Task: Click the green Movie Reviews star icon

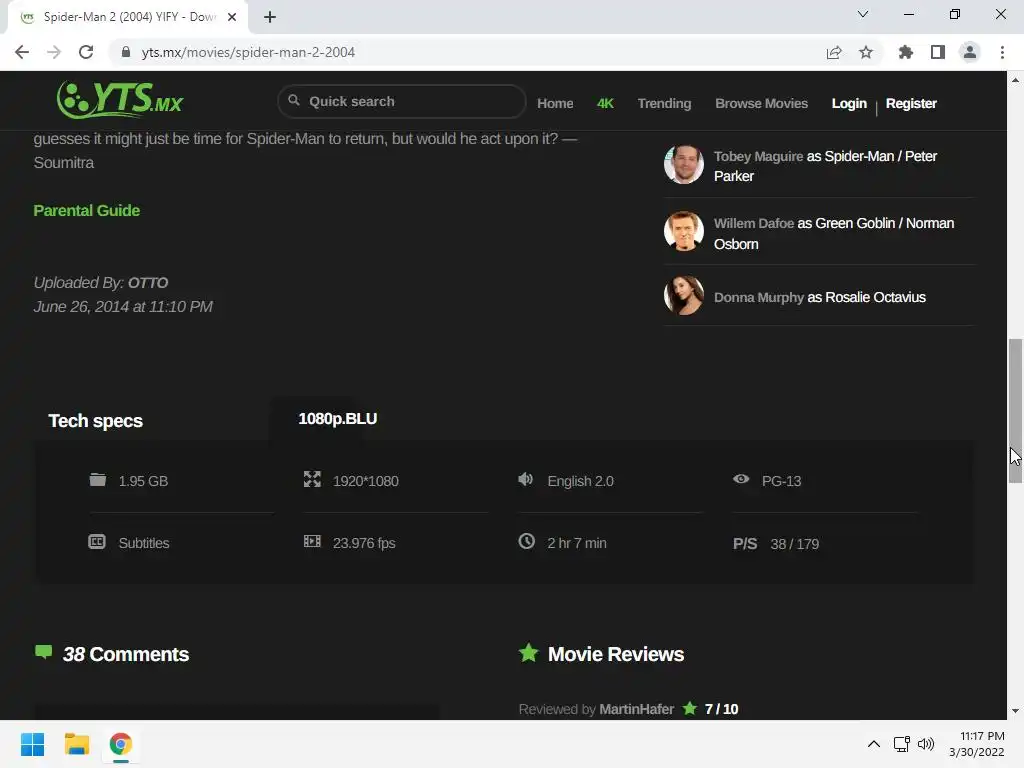Action: point(528,652)
